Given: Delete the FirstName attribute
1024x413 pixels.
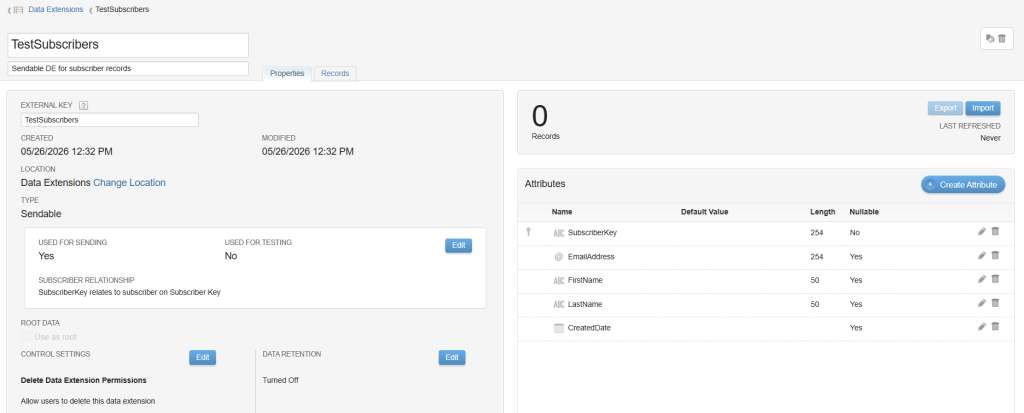Looking at the screenshot, I should (995, 279).
